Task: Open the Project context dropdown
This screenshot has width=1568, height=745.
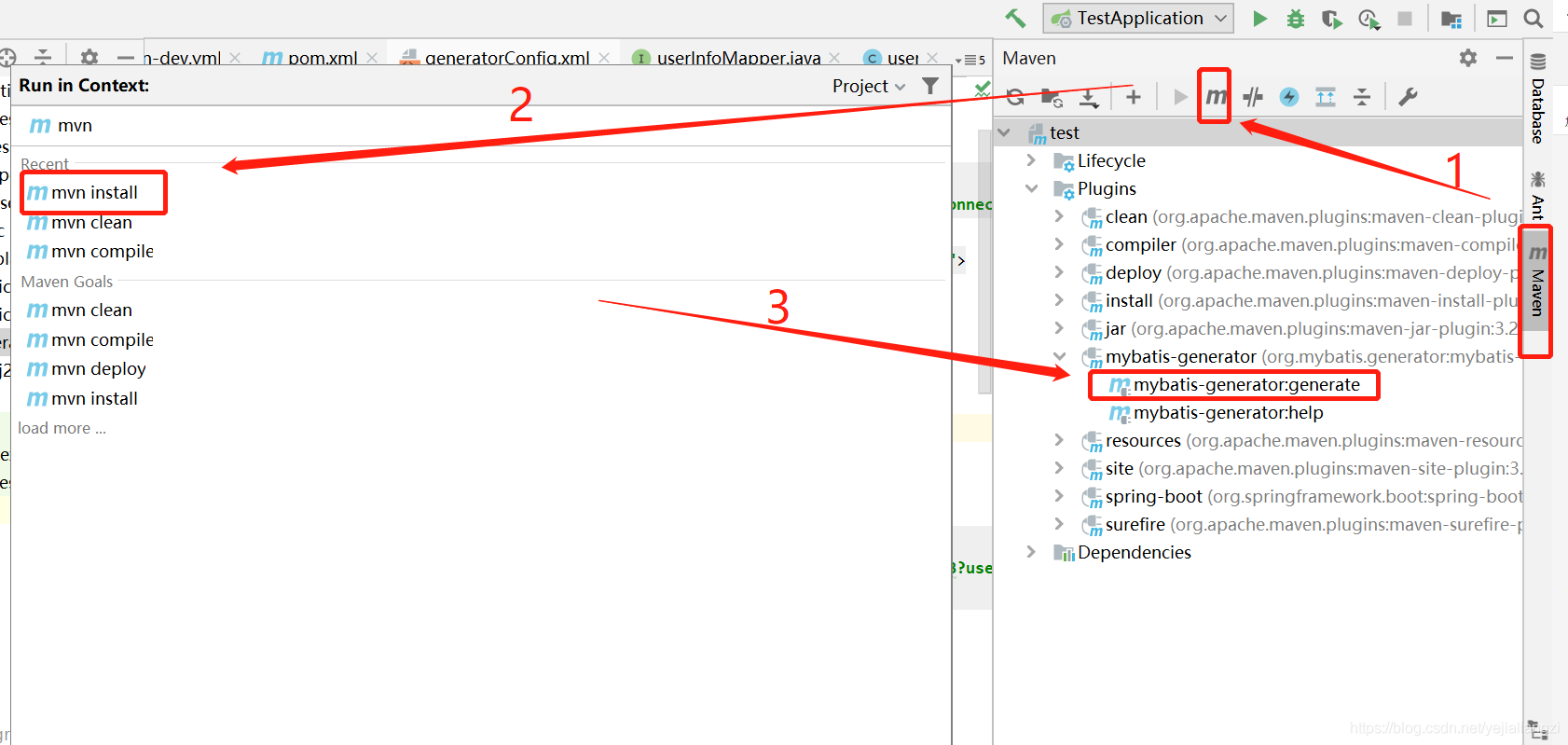Action: point(869,86)
